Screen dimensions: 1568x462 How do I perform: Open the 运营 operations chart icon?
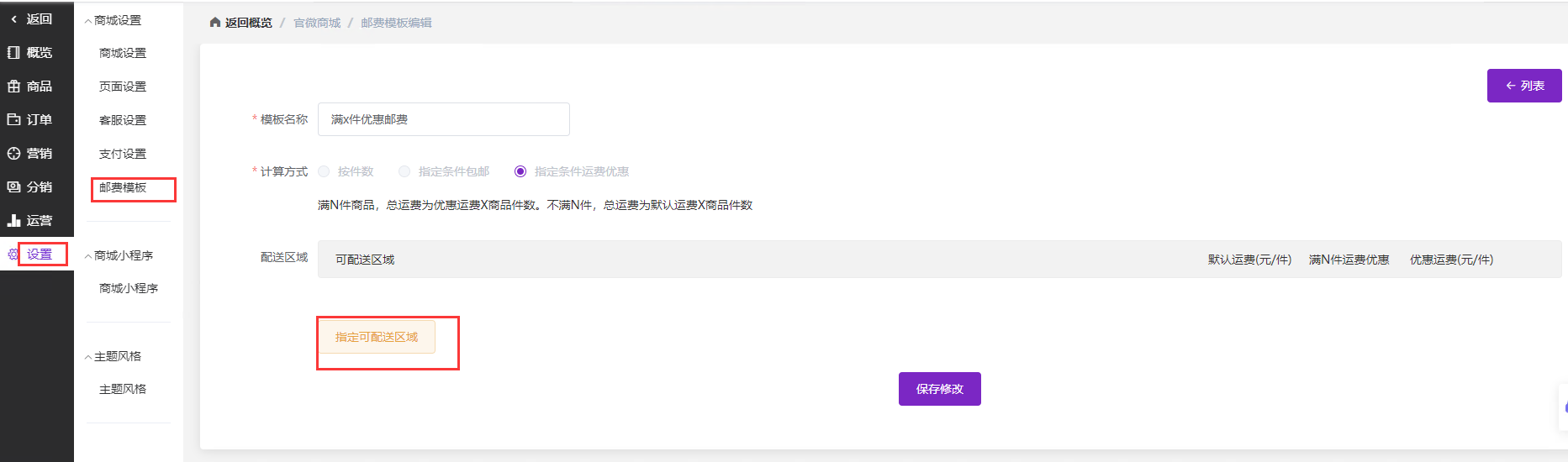[13, 221]
